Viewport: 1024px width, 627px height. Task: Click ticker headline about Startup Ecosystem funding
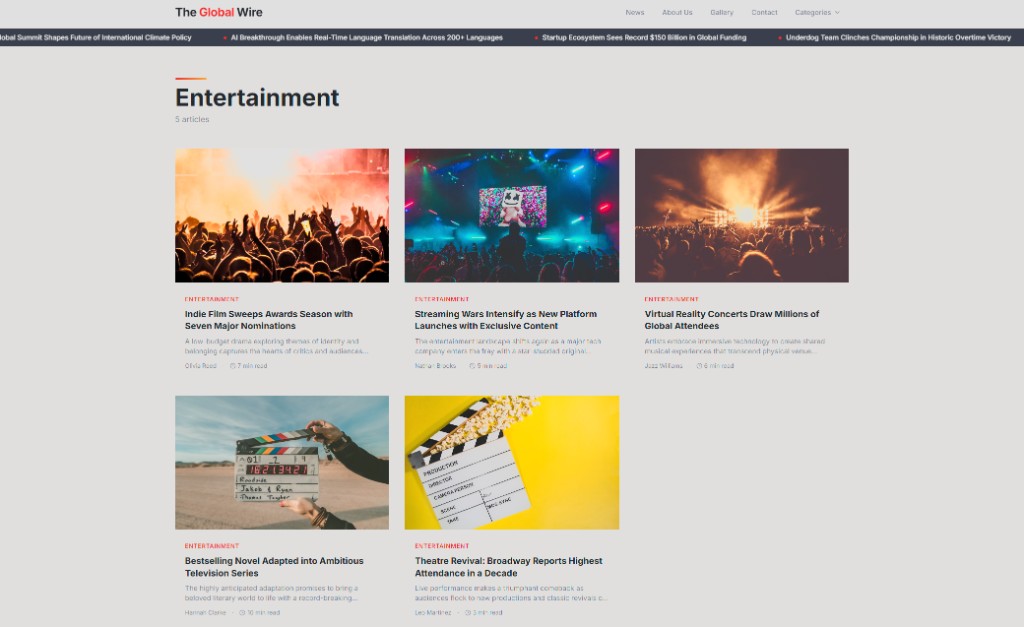(644, 38)
